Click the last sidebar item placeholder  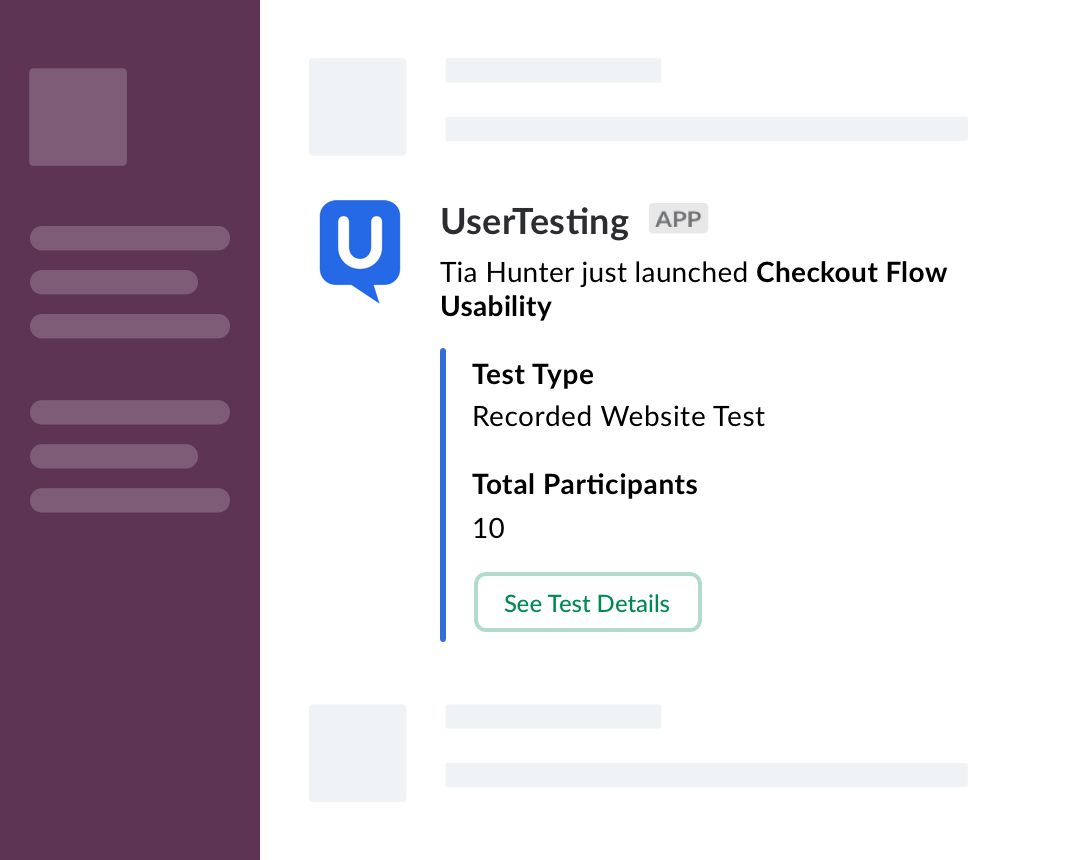(129, 501)
